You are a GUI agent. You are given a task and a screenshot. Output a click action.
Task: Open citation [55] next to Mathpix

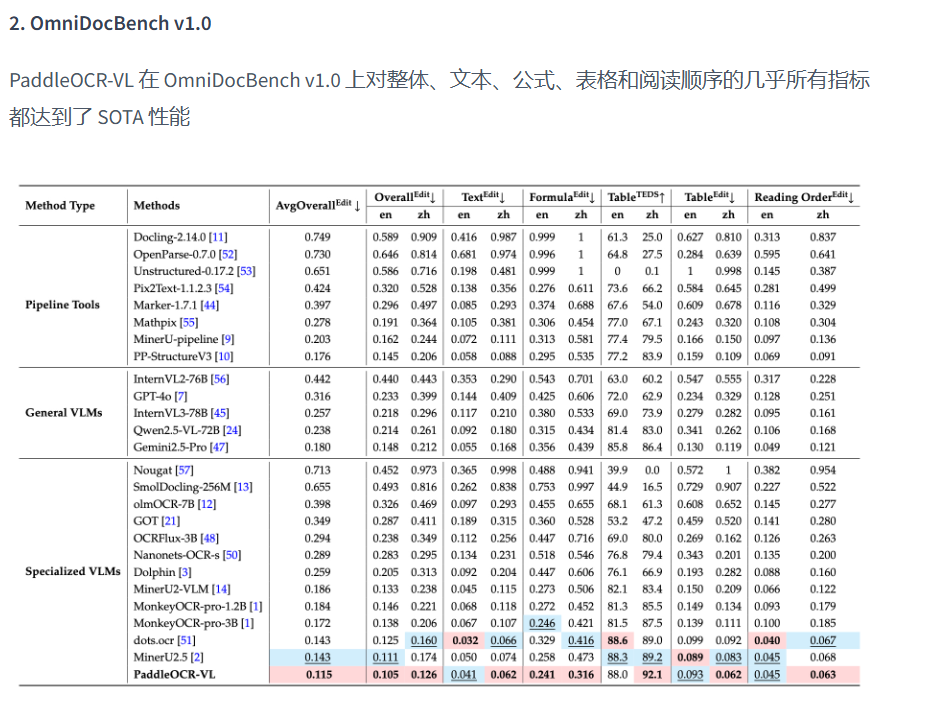pos(188,323)
